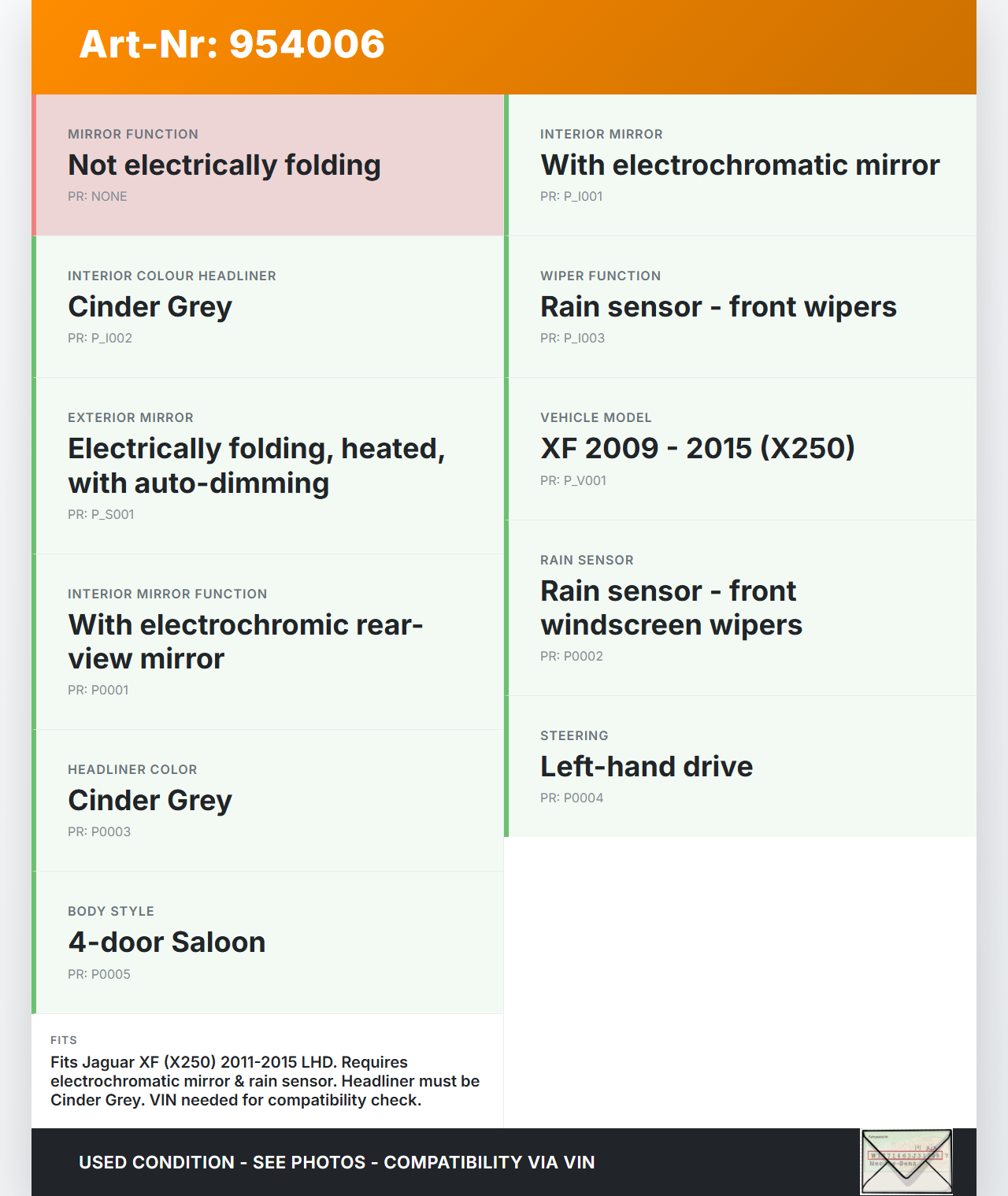Click the Headliner Color 'Cinder Grey' value
Viewport: 1008px width, 1196px height.
pos(150,801)
